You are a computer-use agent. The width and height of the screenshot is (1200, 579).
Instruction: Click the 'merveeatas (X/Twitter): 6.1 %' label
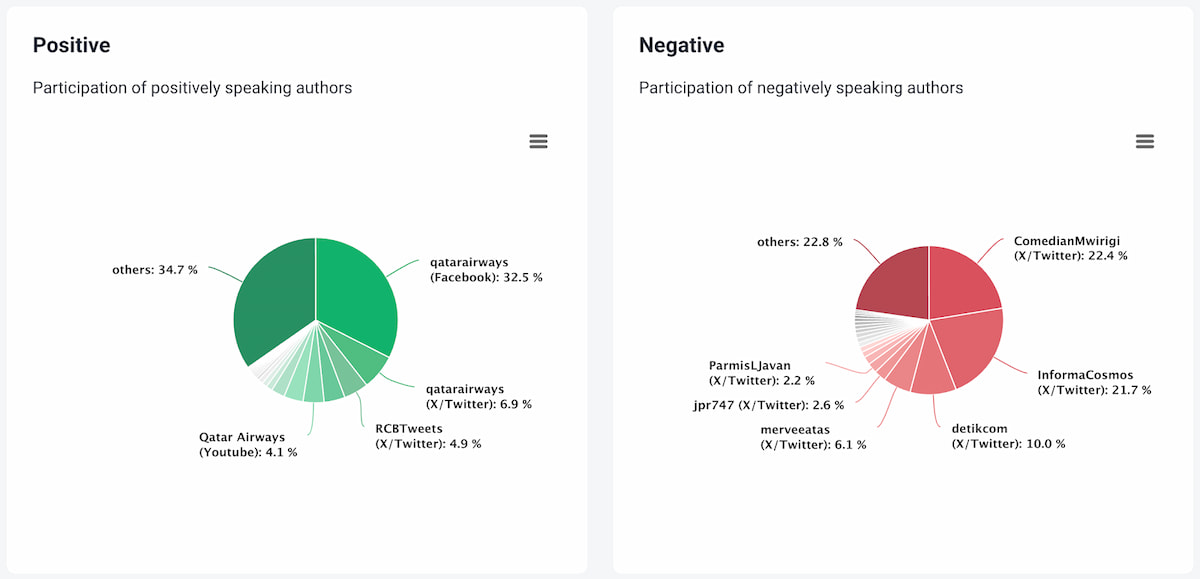click(813, 437)
